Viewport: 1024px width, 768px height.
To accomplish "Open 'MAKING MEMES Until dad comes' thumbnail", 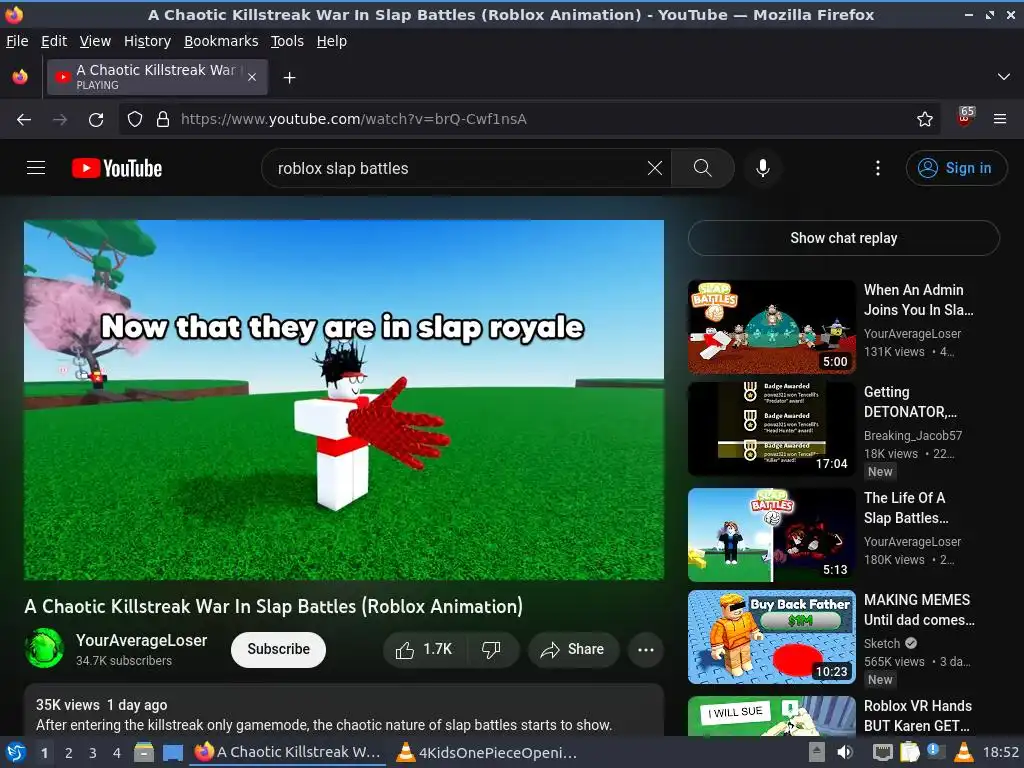I will (x=772, y=637).
